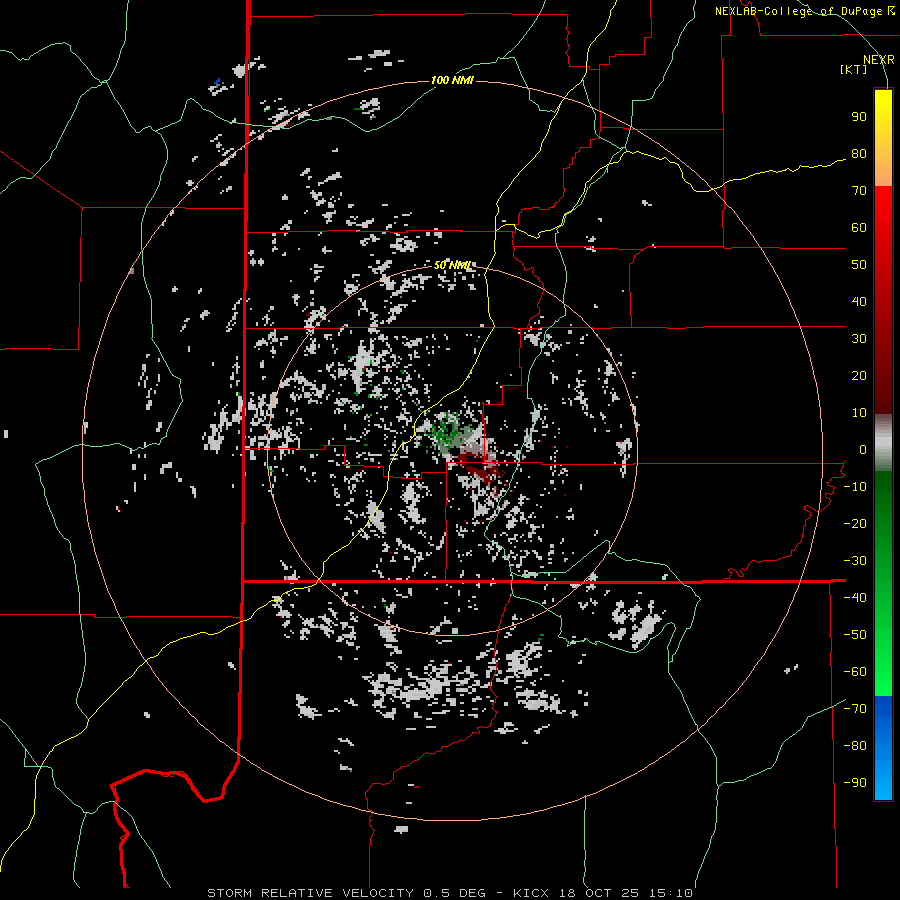Click the 50 NMI range ring label

coord(452,265)
